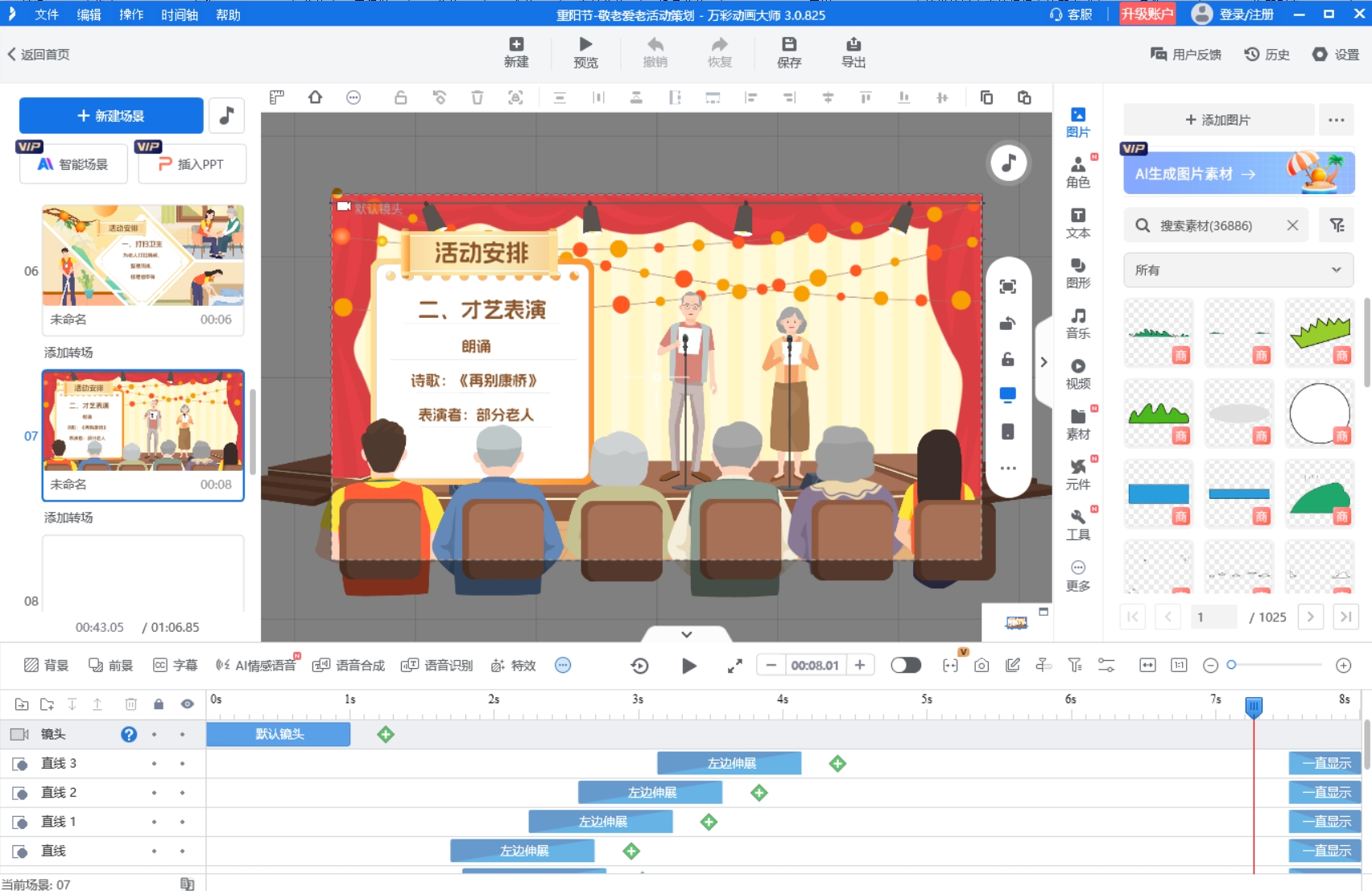Viewport: 1372px width, 891px height.
Task: Open the 所有 category dropdown
Action: click(x=1238, y=270)
